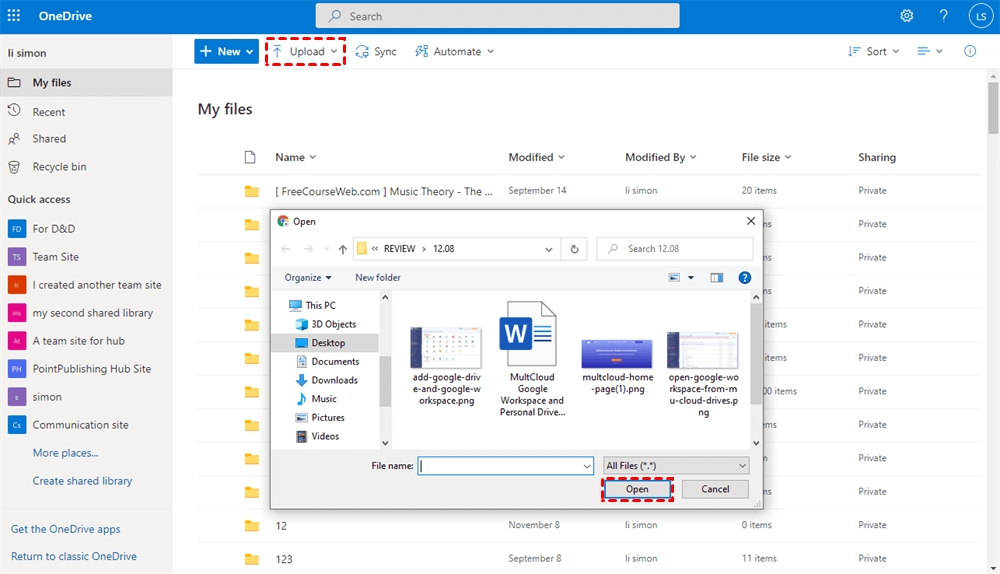The image size is (1000, 574).
Task: Open the information details pane icon
Action: click(x=969, y=51)
